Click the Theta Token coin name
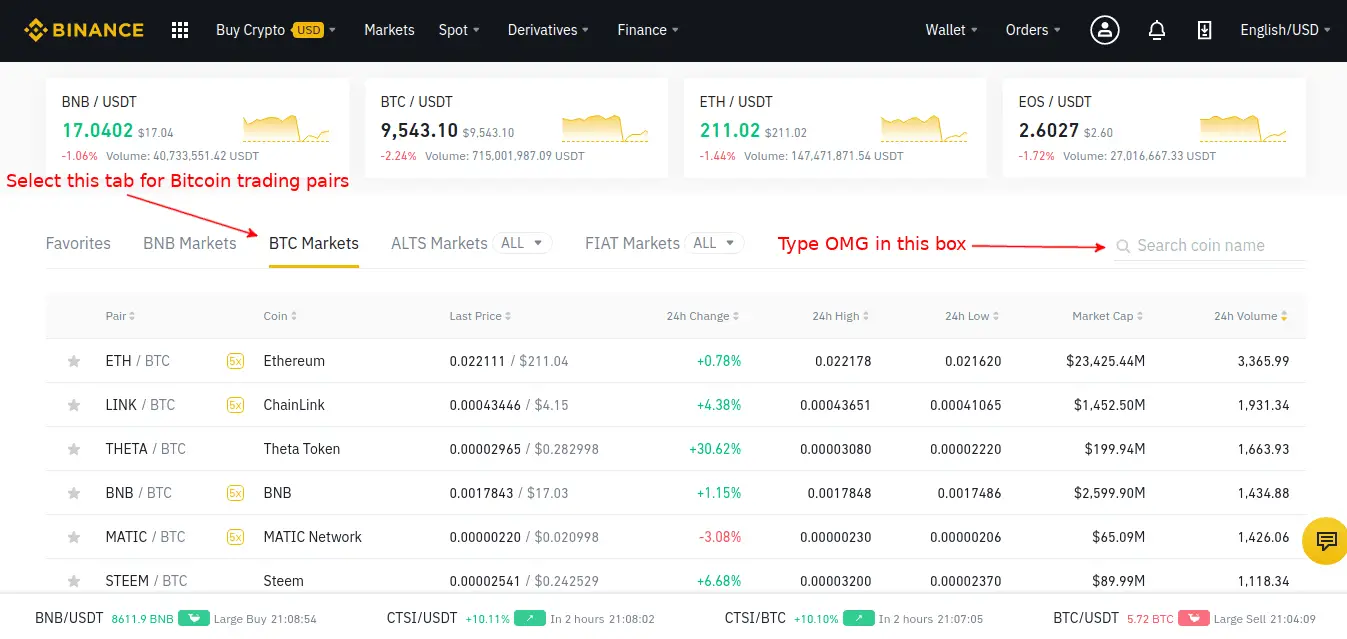The image size is (1347, 639). [302, 449]
